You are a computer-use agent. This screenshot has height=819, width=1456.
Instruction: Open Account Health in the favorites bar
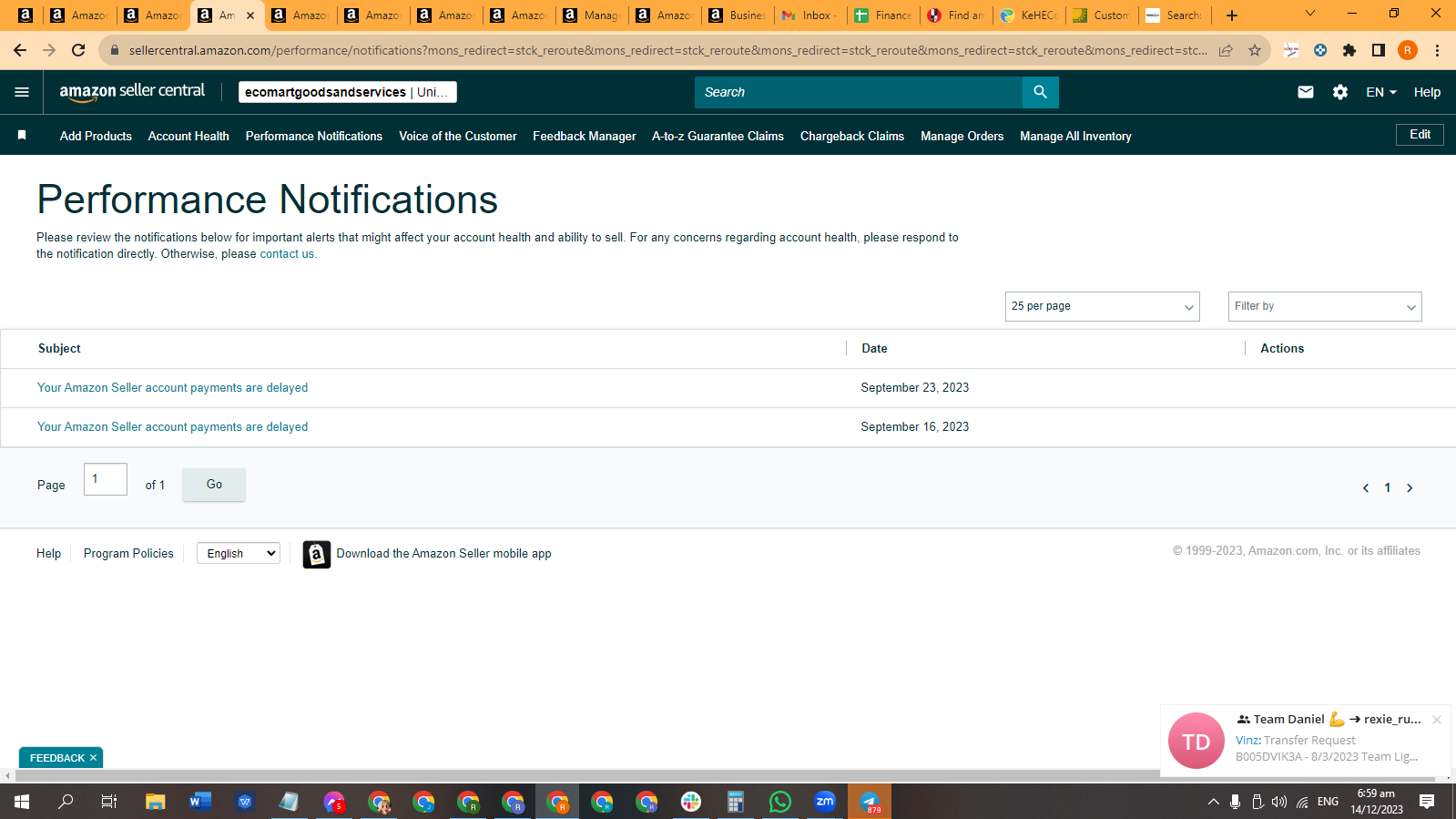[x=188, y=136]
